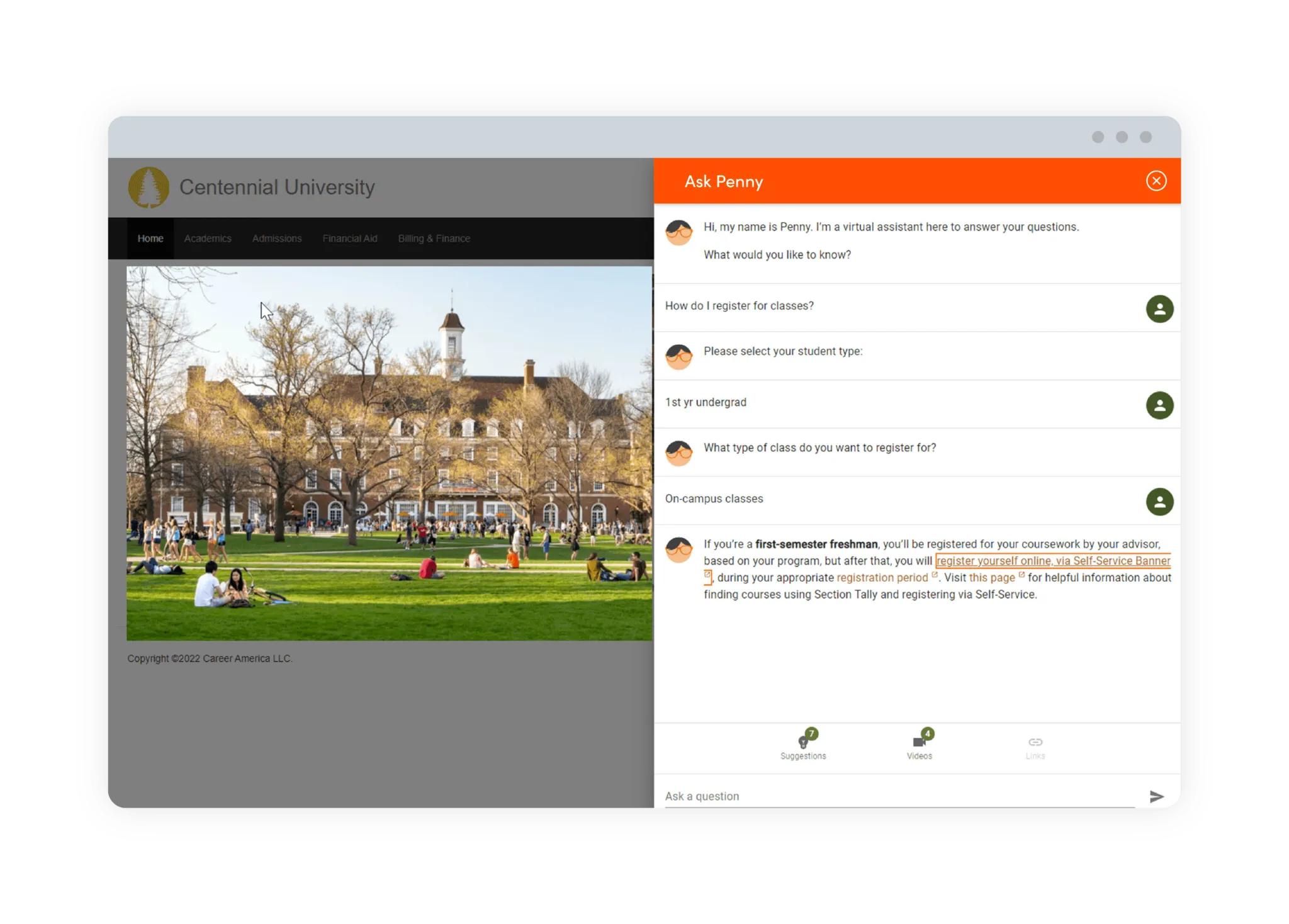Click the 'this page' link

[992, 578]
